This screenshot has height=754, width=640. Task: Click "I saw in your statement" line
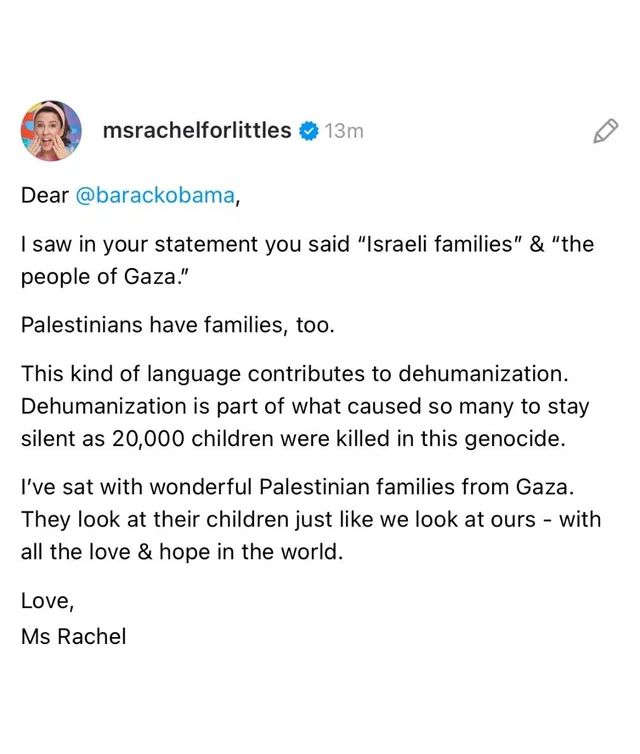tap(130, 245)
